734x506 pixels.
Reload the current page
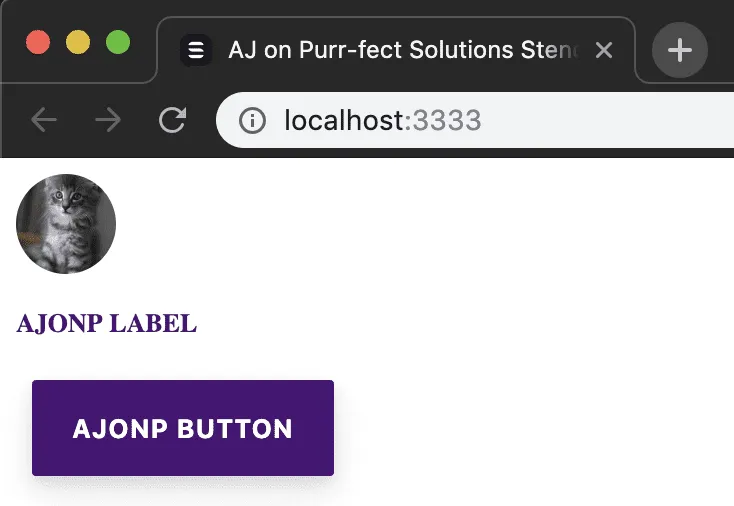[173, 121]
